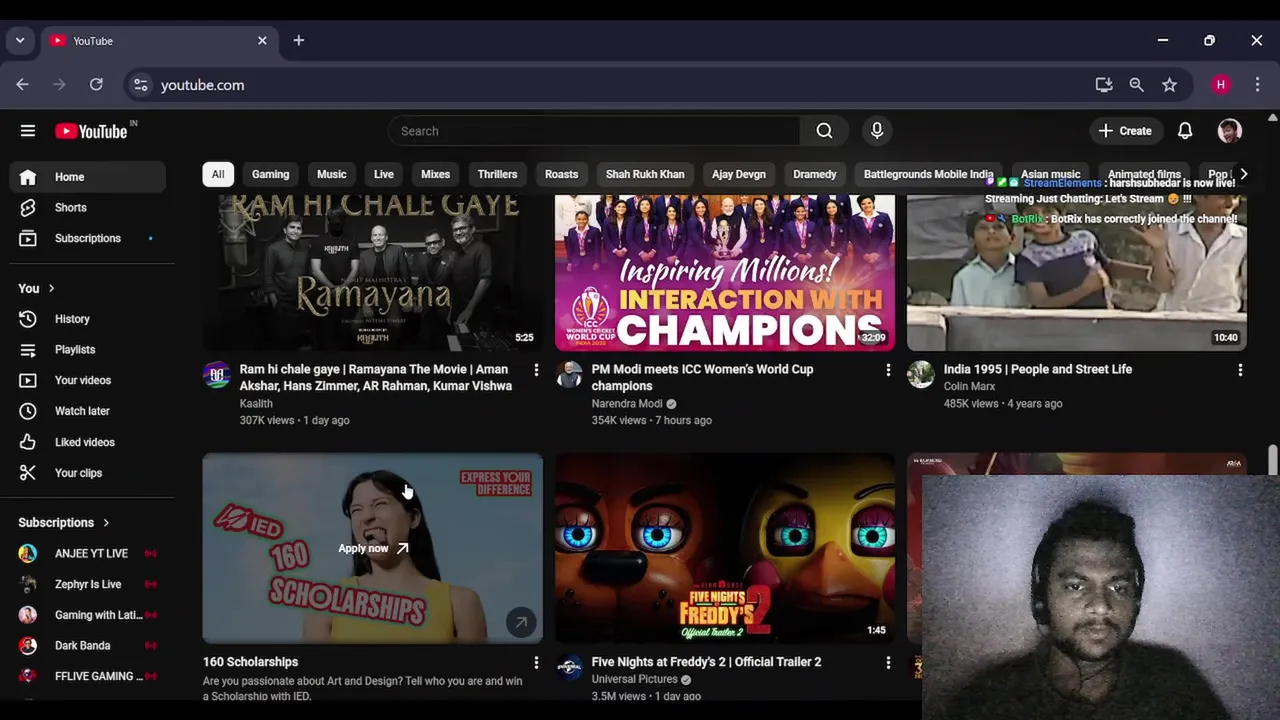The height and width of the screenshot is (720, 1280).
Task: Open Chrome zoom magnifier icon
Action: [1136, 85]
